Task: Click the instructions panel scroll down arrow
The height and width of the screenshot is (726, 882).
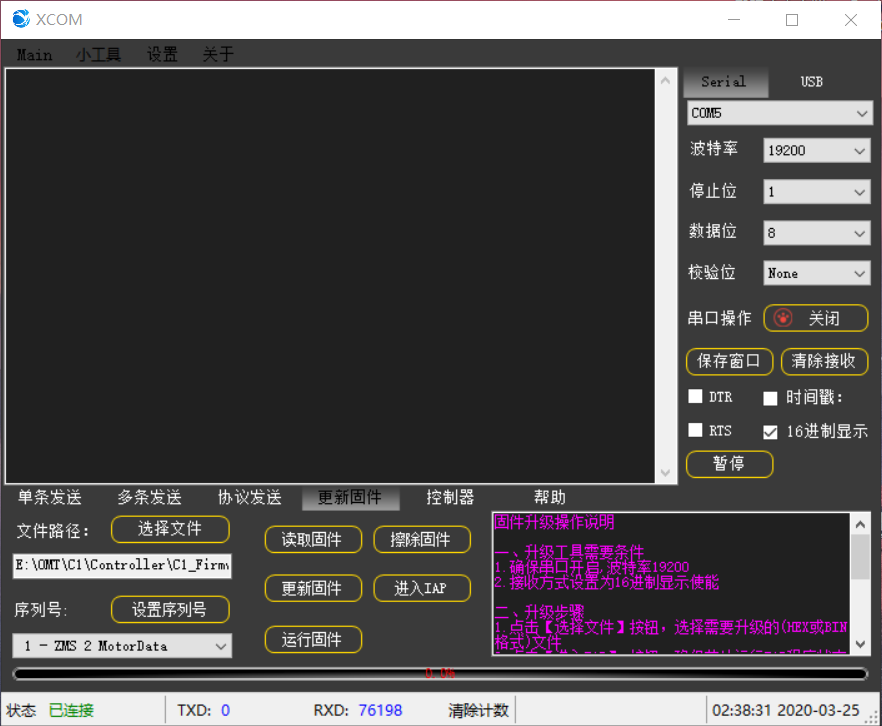Action: click(860, 644)
